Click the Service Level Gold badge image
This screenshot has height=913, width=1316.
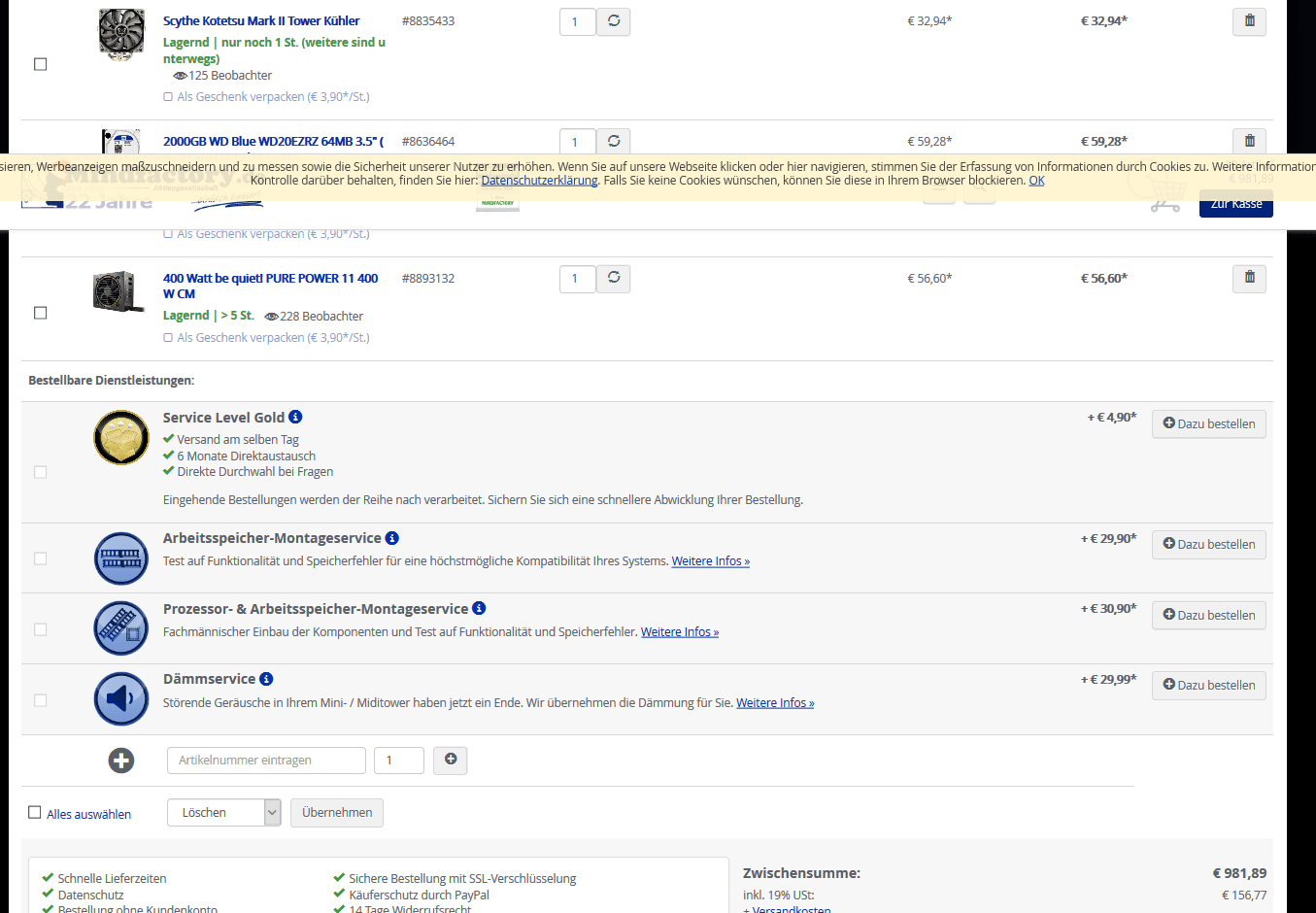[x=121, y=437]
